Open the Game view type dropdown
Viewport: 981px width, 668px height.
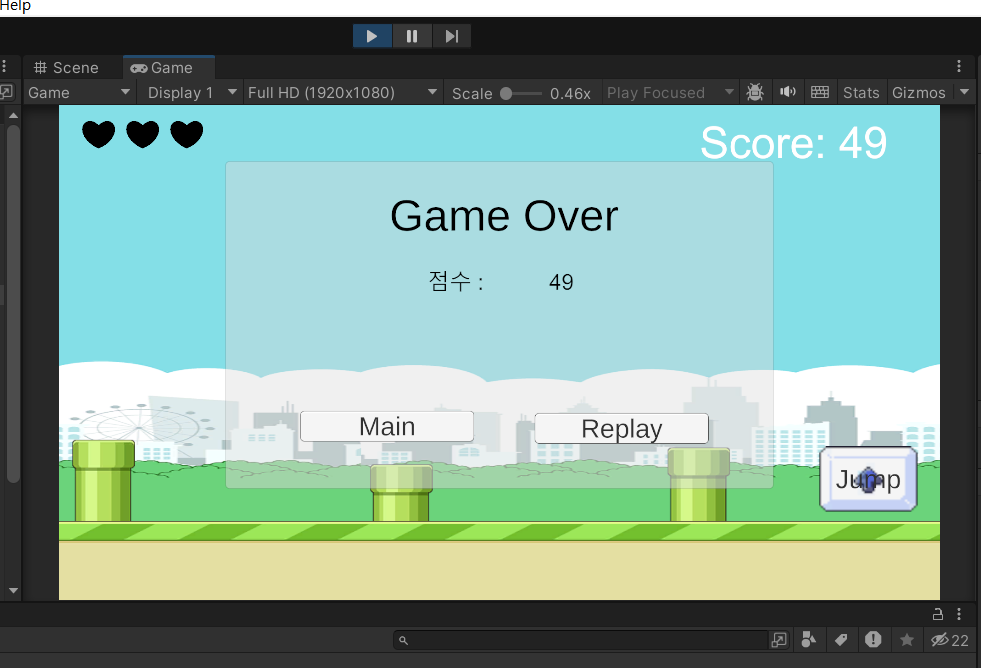(79, 93)
